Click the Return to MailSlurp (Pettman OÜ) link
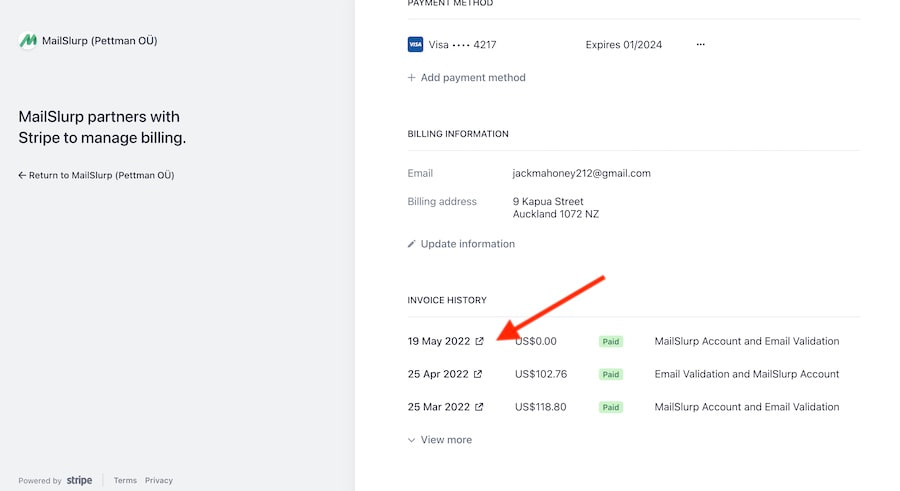 (x=101, y=175)
